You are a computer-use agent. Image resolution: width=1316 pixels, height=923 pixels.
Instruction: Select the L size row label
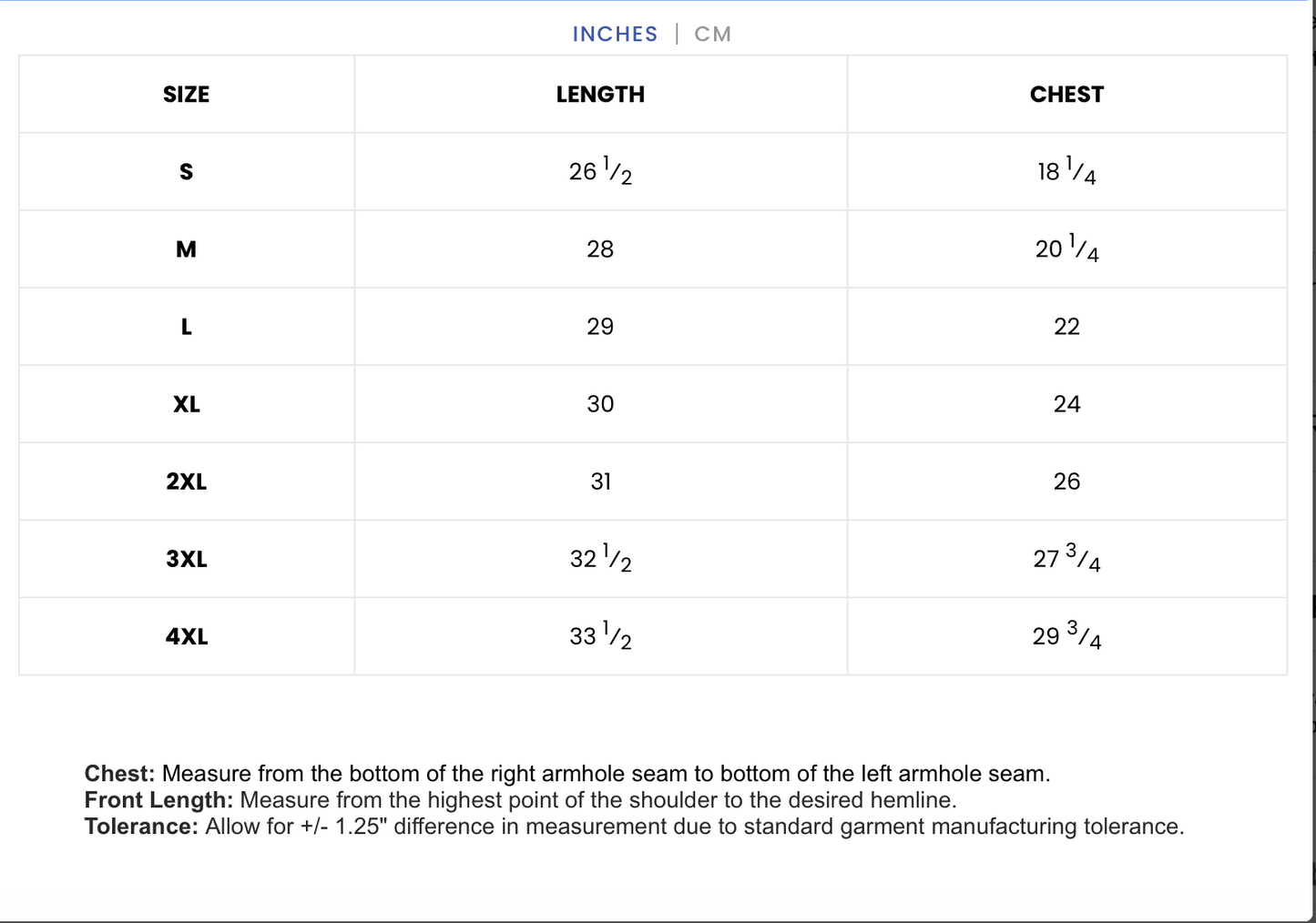click(186, 327)
